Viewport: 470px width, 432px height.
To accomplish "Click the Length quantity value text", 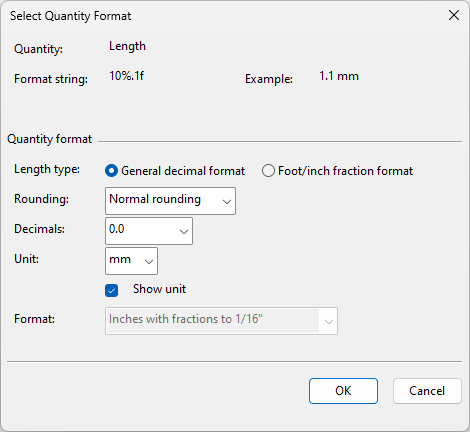I will click(127, 46).
